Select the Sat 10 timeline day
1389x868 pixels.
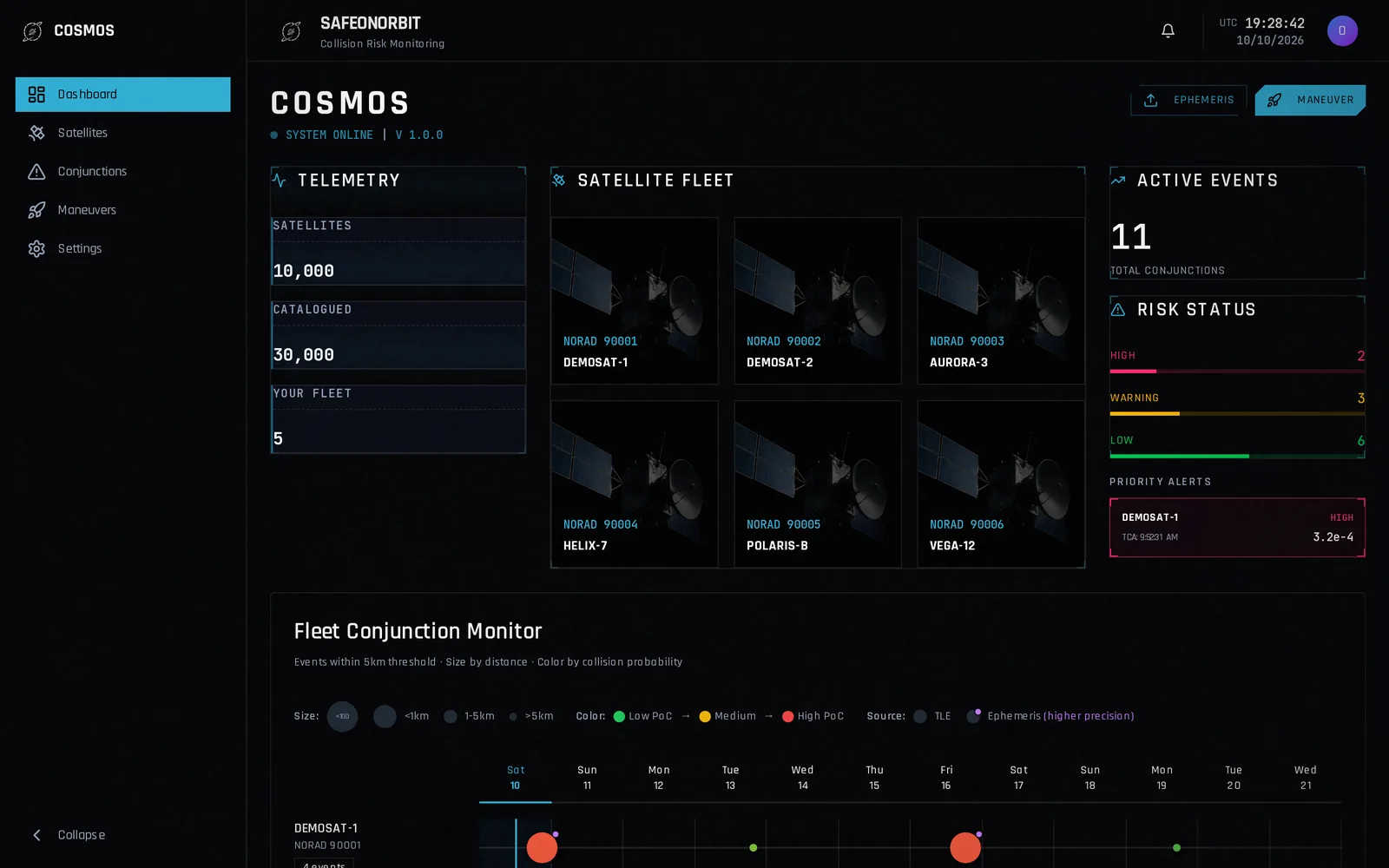pyautogui.click(x=516, y=778)
